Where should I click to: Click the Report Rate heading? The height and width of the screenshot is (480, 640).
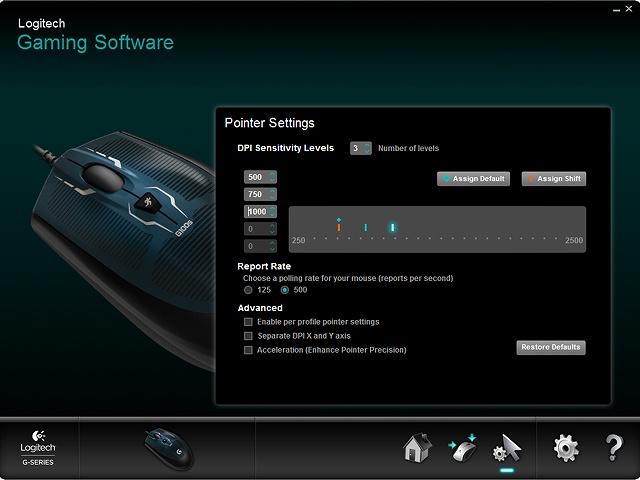[x=264, y=267]
